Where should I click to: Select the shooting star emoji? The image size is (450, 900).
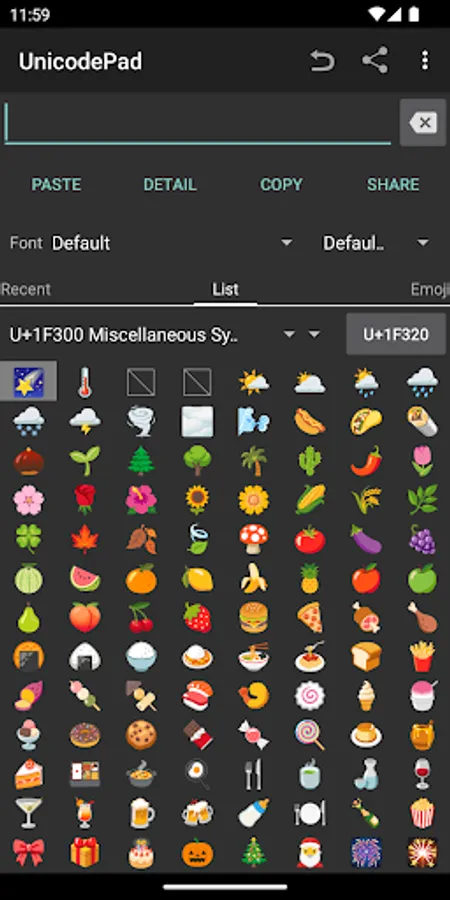(28, 382)
